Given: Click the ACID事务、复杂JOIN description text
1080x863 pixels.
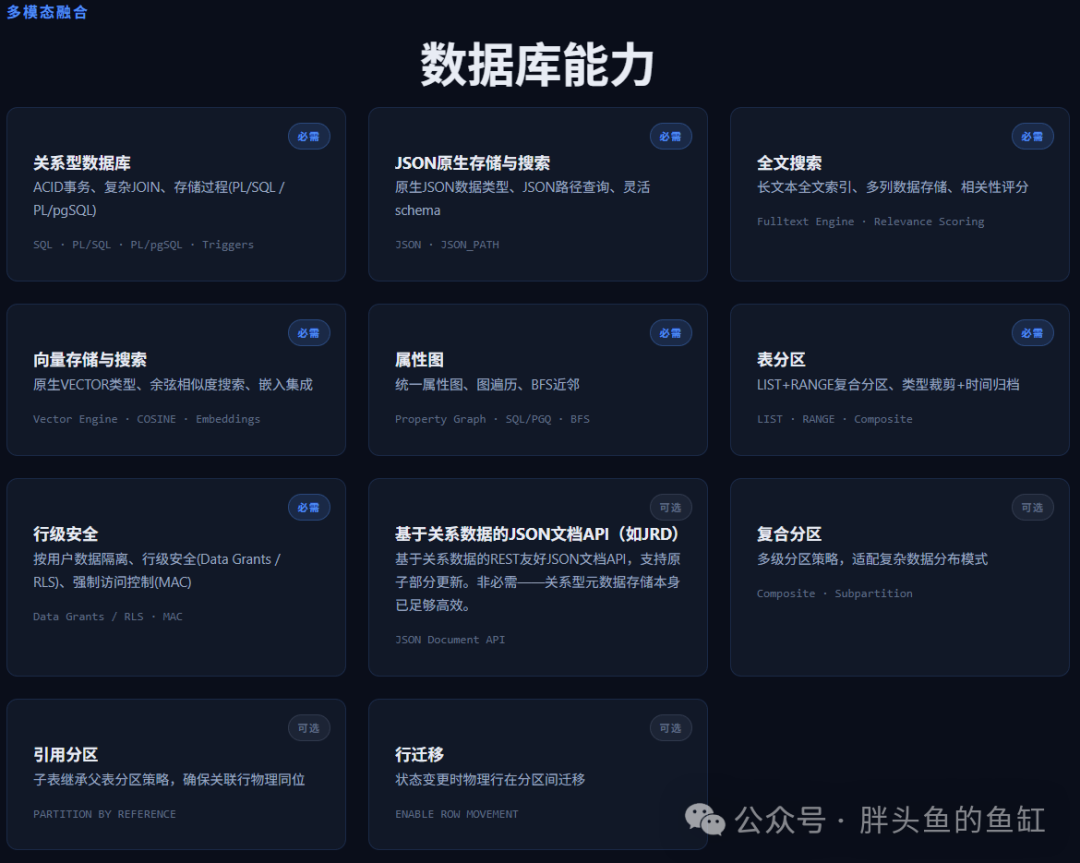Looking at the screenshot, I should [159, 198].
